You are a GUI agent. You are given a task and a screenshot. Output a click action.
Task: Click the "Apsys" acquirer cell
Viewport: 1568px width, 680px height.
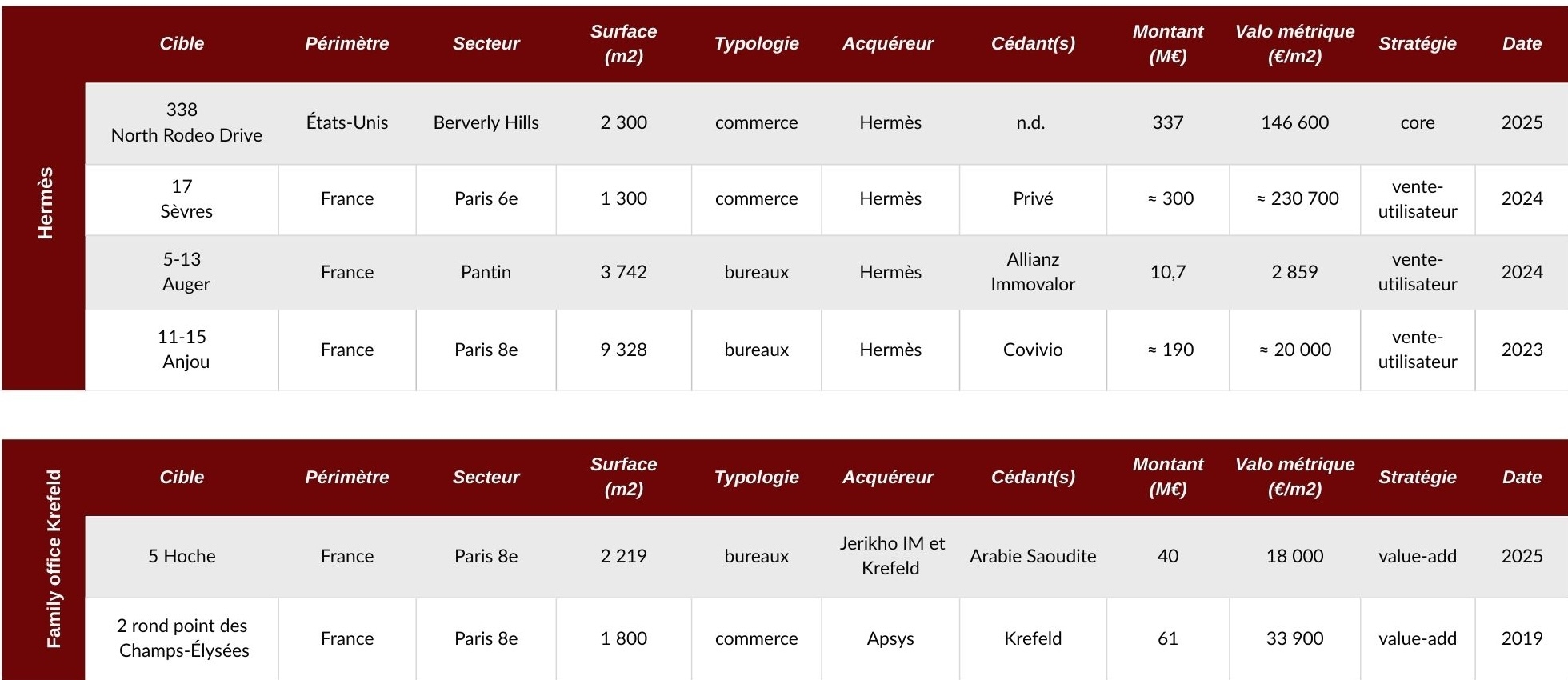[890, 638]
